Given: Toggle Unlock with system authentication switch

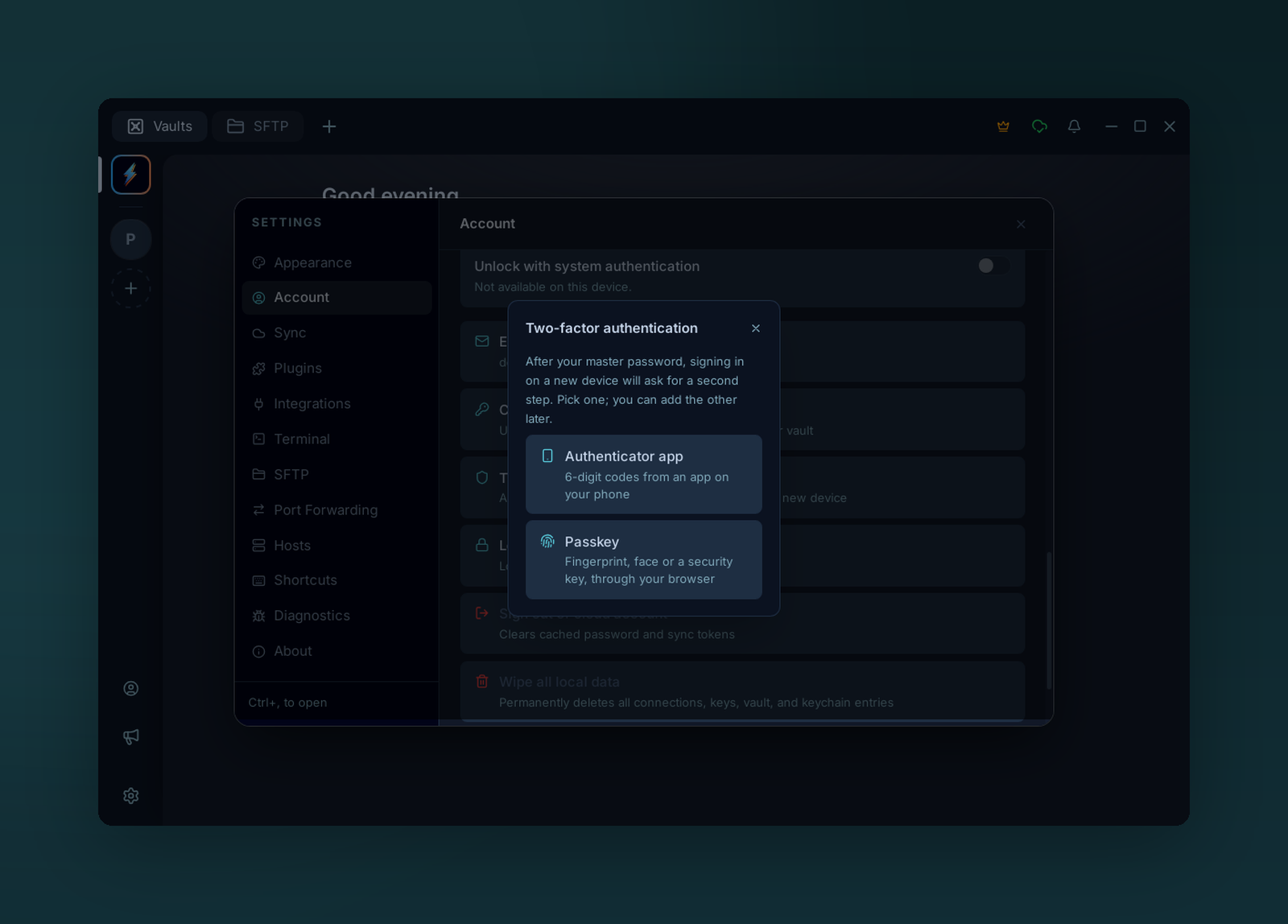Looking at the screenshot, I should point(993,266).
